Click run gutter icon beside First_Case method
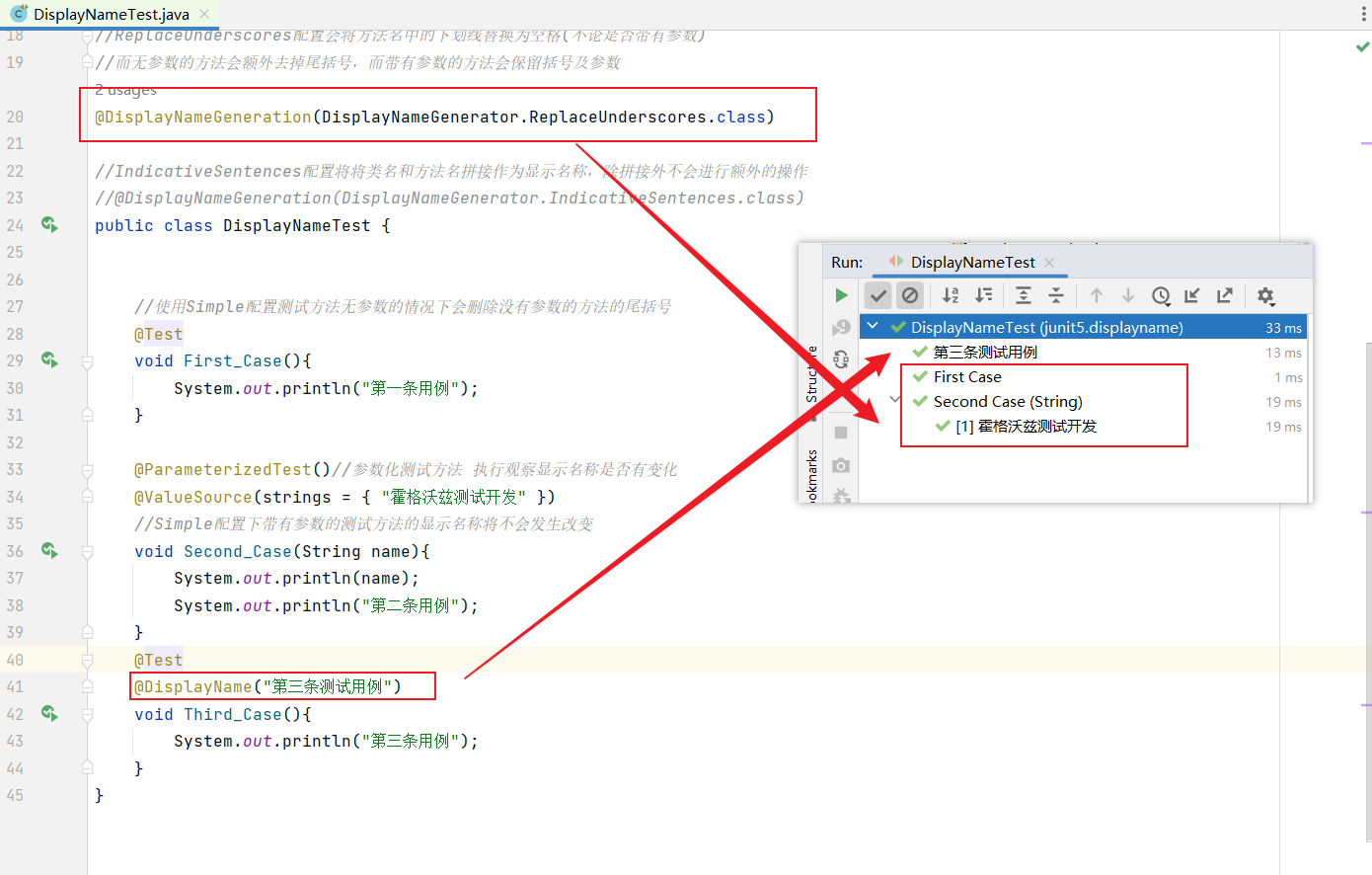 click(x=49, y=360)
